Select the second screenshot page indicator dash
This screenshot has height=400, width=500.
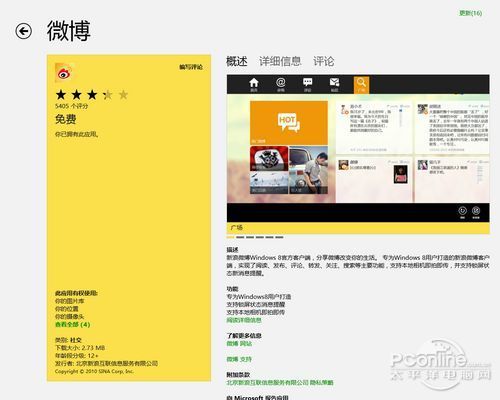(240, 237)
